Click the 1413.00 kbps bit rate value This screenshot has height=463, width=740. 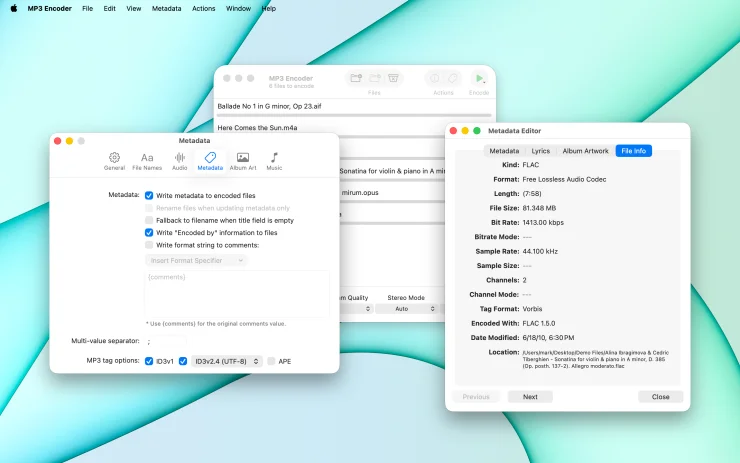click(x=543, y=223)
